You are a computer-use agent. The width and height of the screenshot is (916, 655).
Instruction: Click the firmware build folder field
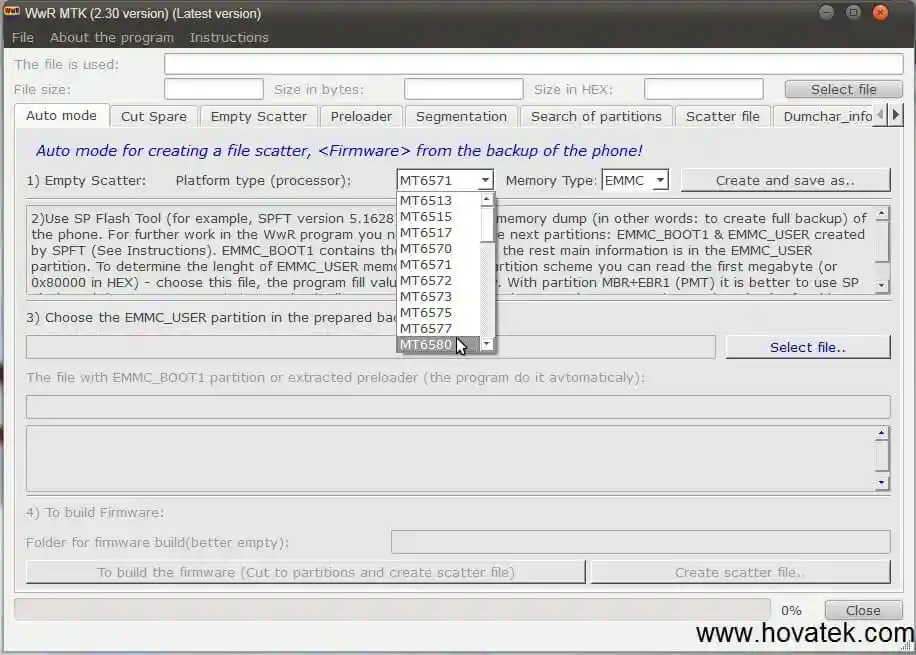[640, 542]
